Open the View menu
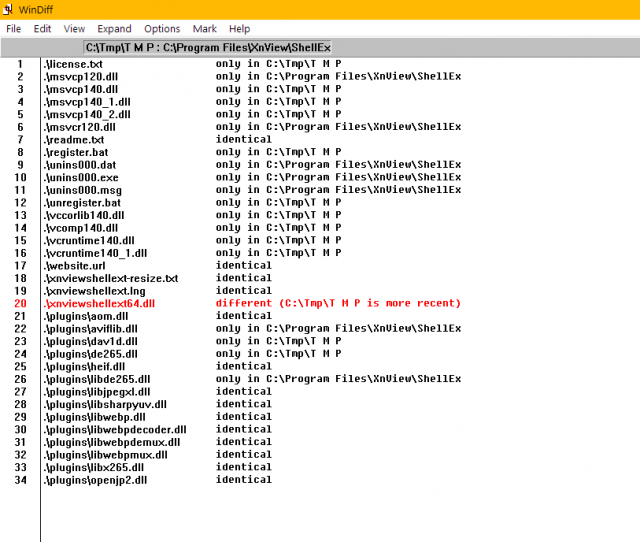 [74, 29]
